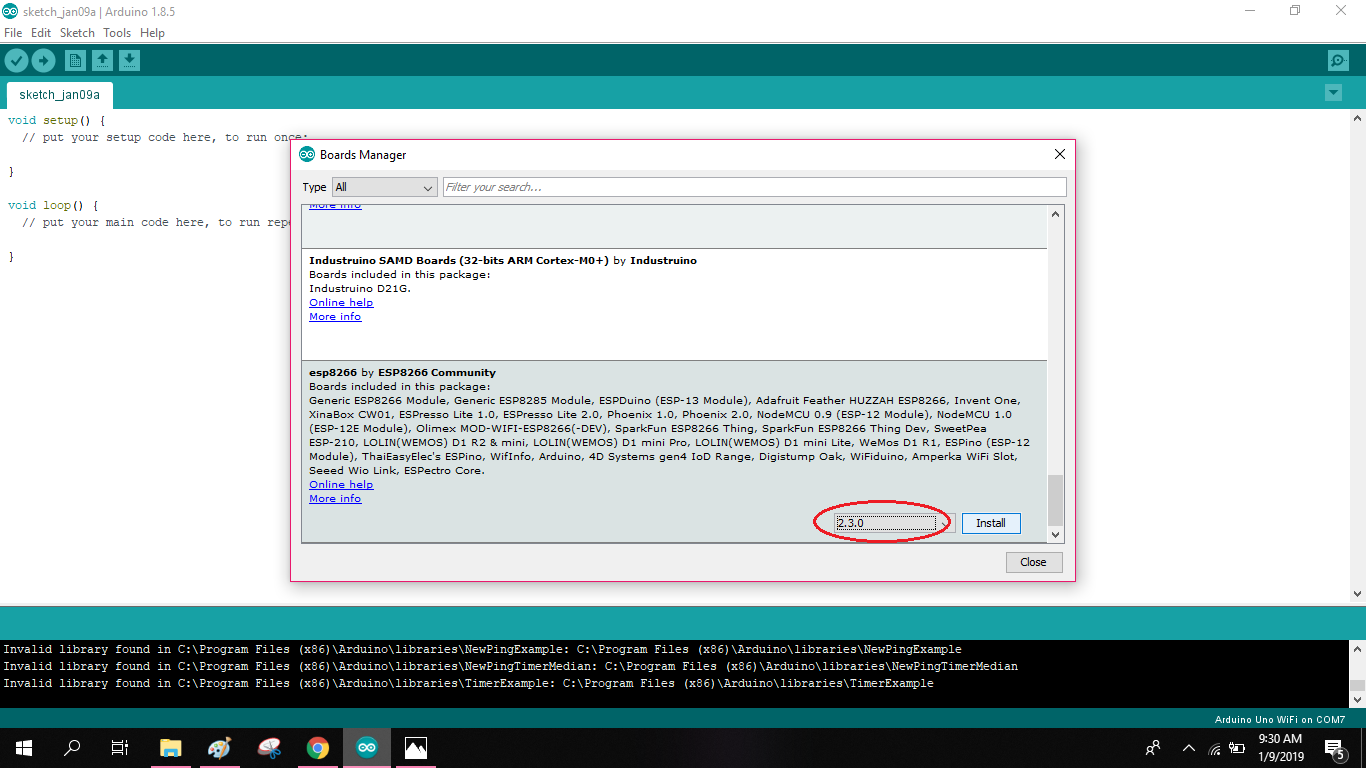Click the Arduino logo in Boards Manager title

(307, 155)
